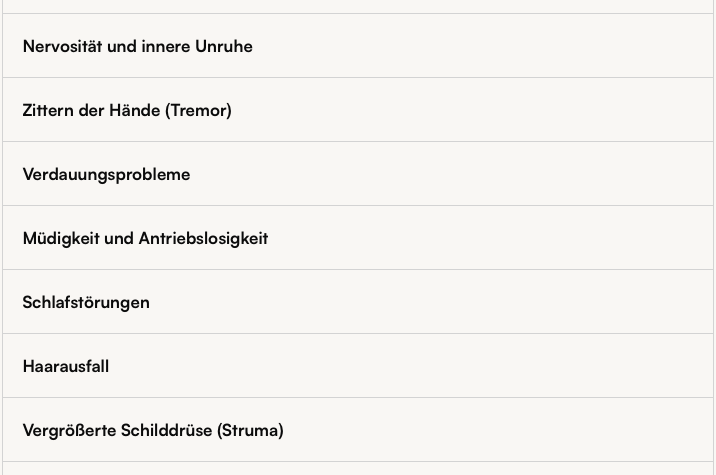Show details for the hand tremor symptom

358,110
